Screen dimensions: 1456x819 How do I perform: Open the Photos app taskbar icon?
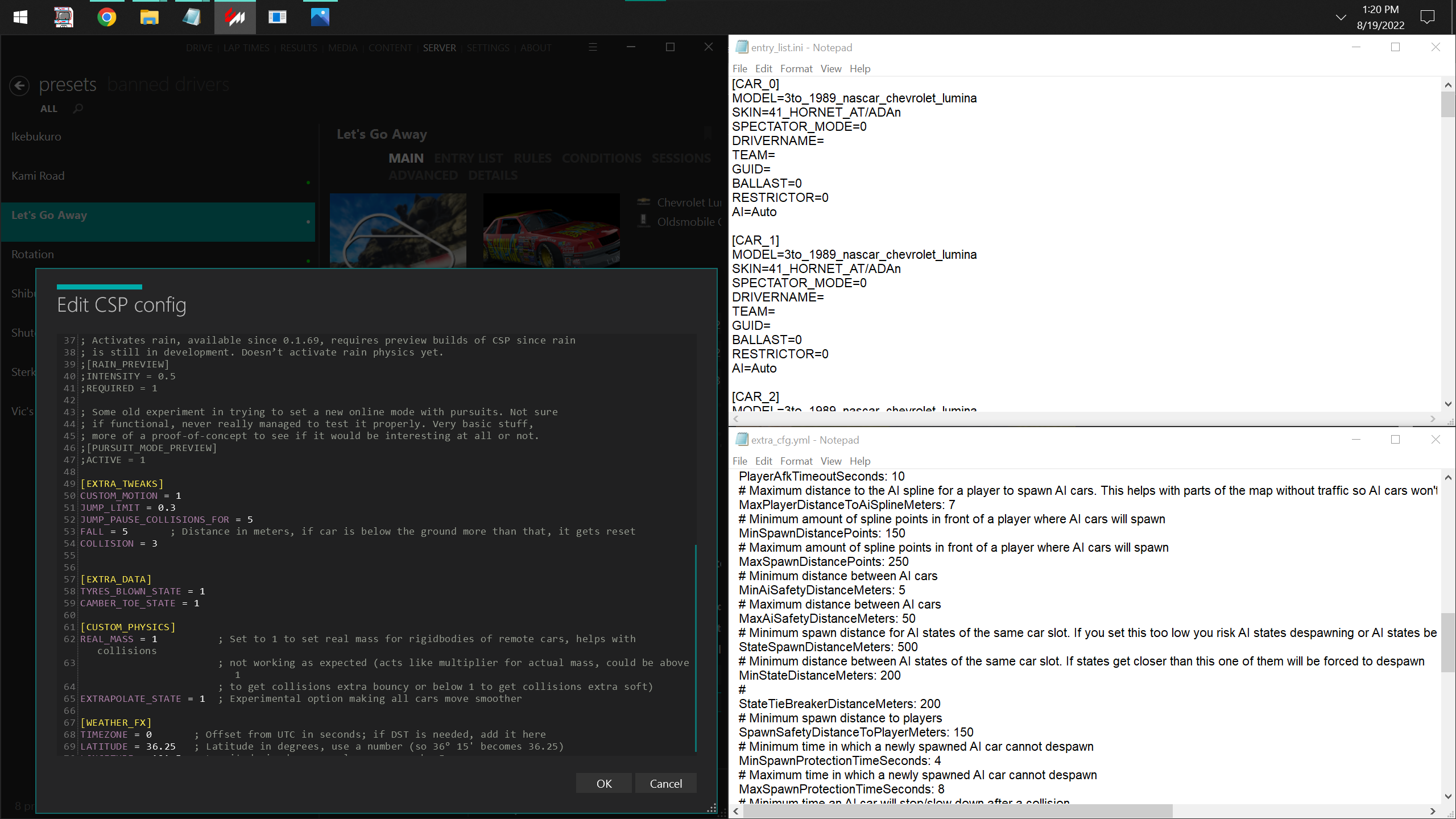click(320, 17)
